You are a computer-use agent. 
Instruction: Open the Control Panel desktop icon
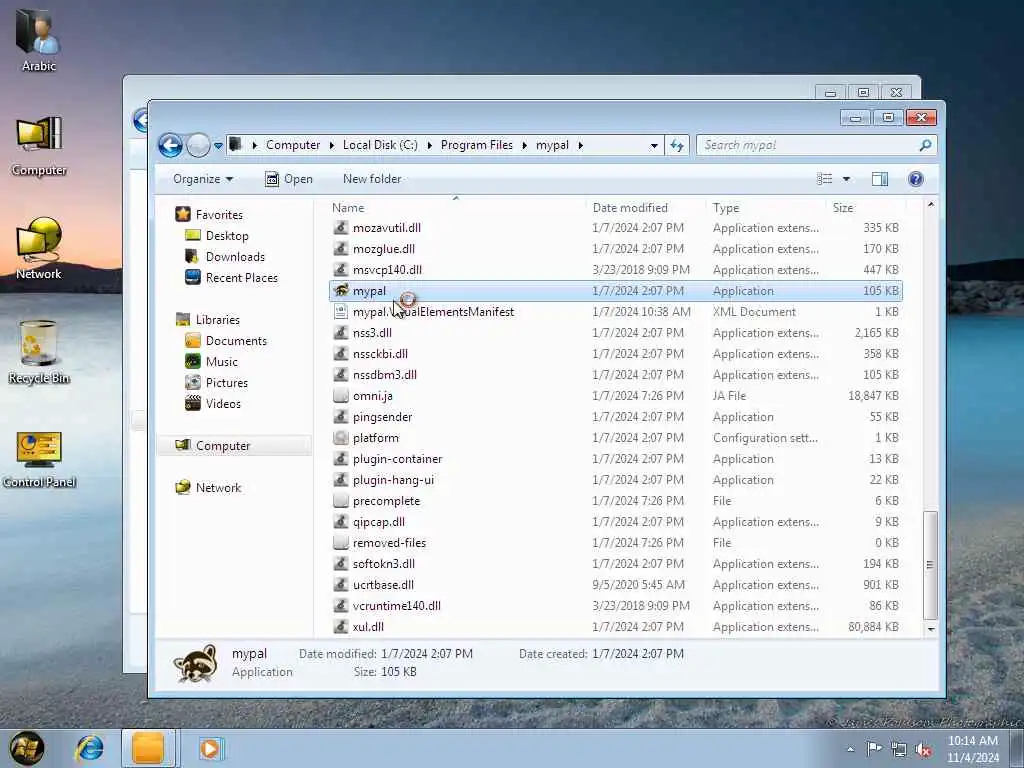click(39, 458)
